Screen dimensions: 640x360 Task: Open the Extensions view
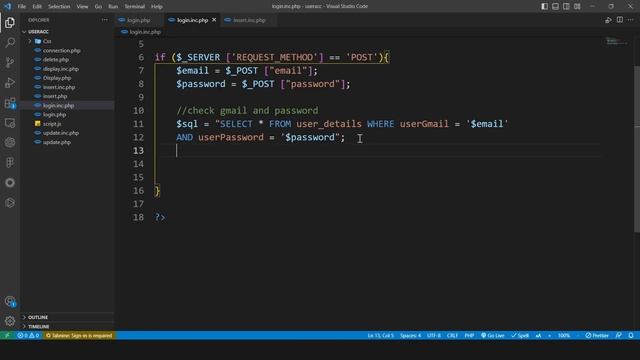10,102
